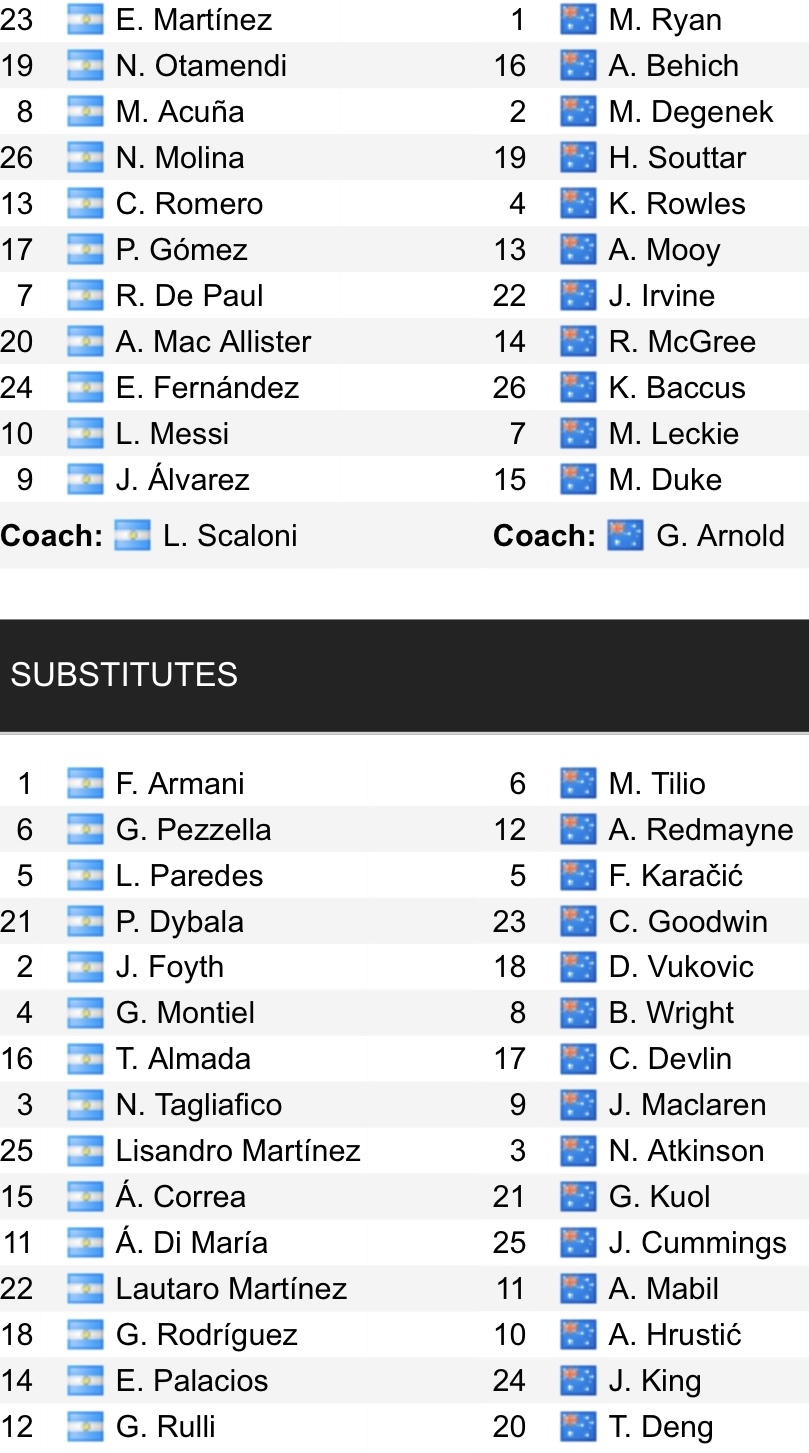The image size is (809, 1453).
Task: Click the Australia flag next to coach G. Arnold
Action: click(x=626, y=535)
